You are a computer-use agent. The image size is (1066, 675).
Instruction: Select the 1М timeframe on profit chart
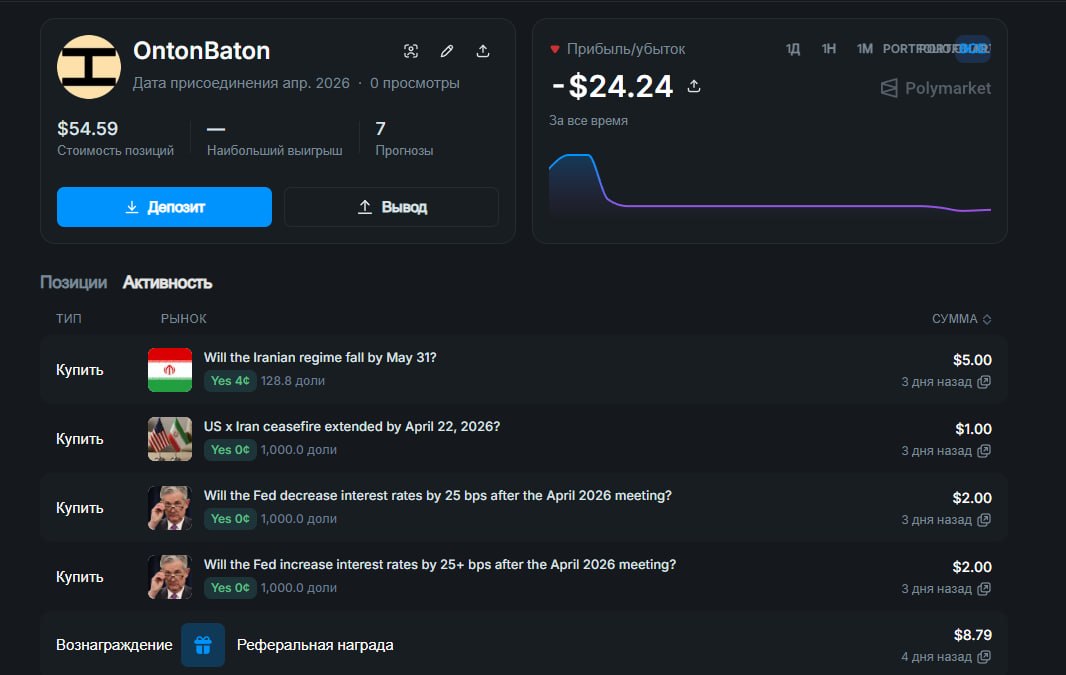(x=865, y=49)
